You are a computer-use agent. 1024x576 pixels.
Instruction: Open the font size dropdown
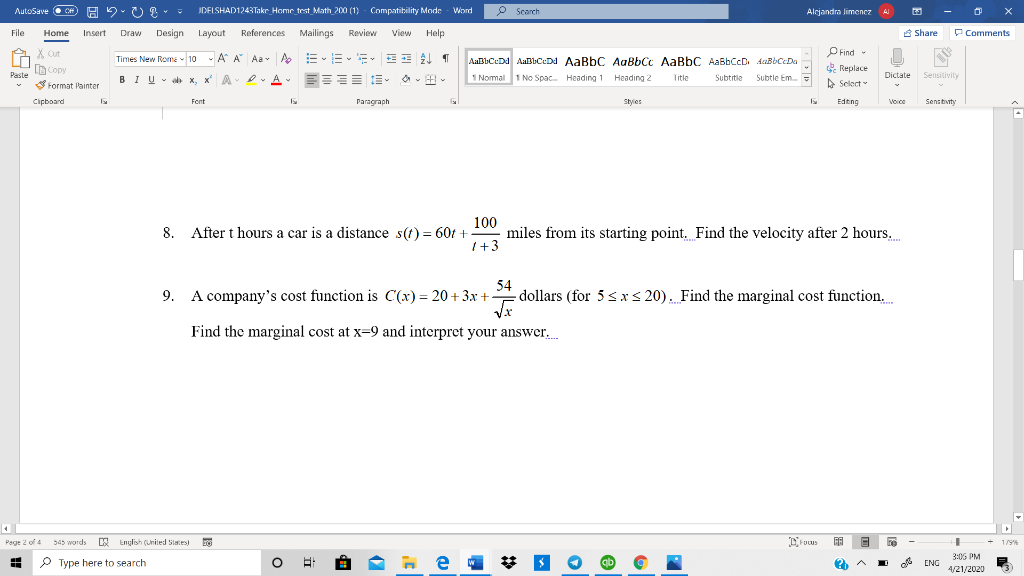tap(210, 58)
